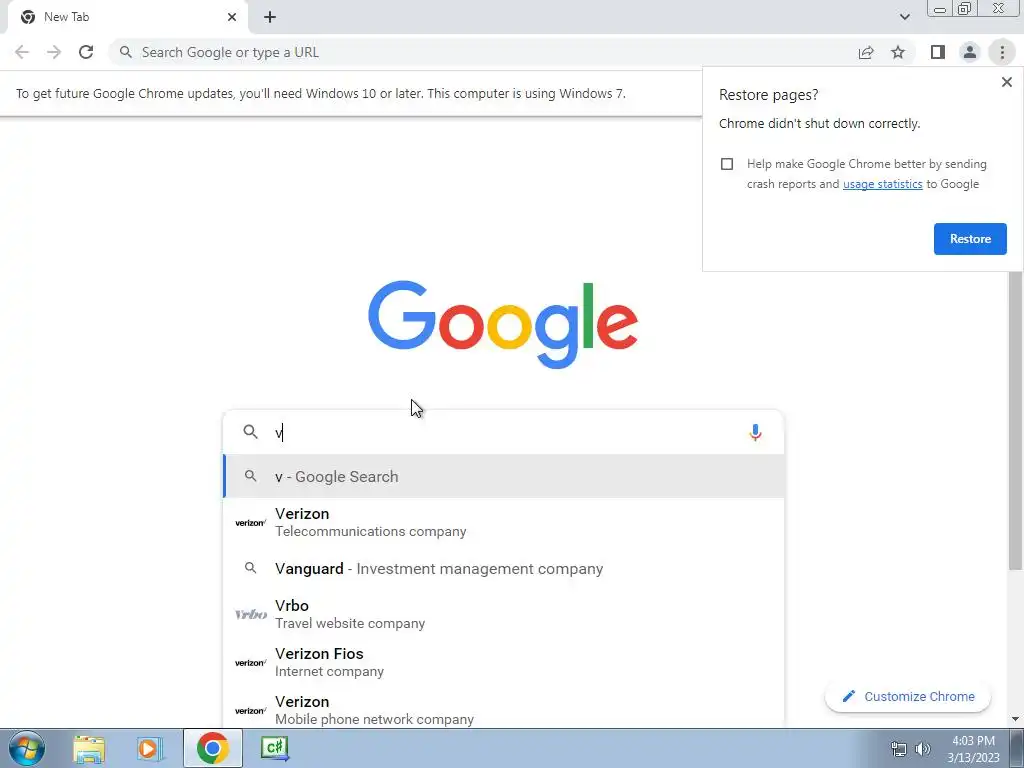Click the network tray icon
1024x768 pixels.
[899, 749]
